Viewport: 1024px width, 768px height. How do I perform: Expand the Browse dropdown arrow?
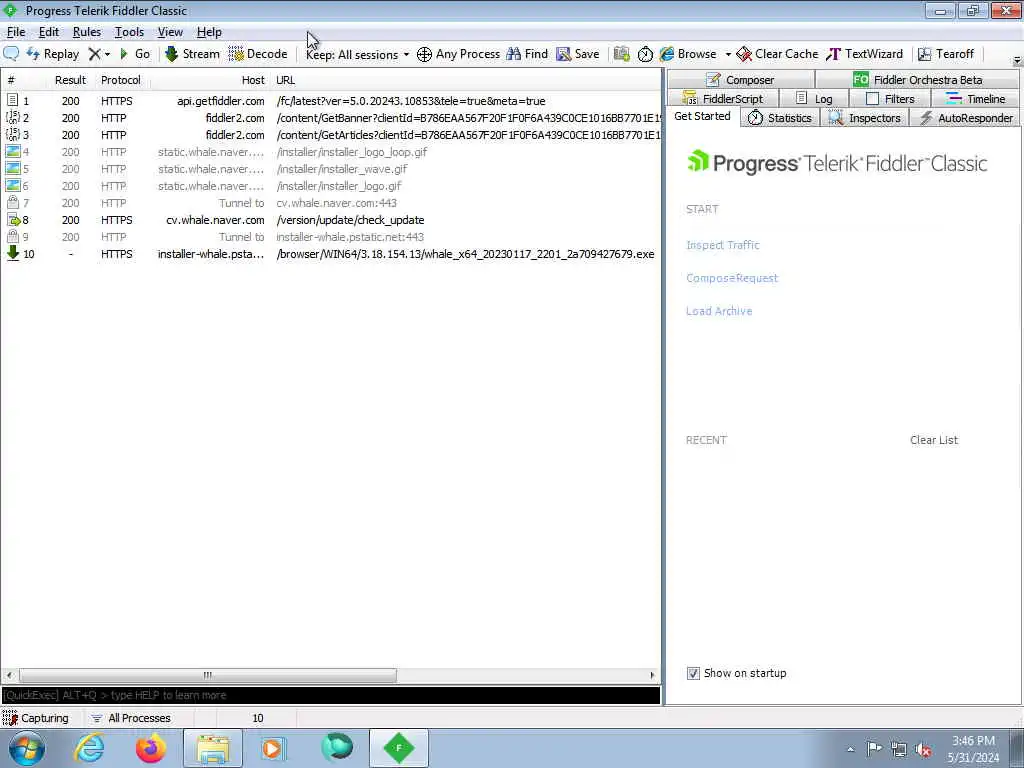click(x=728, y=54)
